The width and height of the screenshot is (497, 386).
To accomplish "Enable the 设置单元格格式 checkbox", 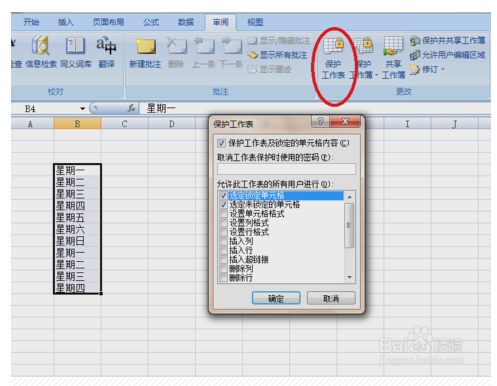I will click(x=223, y=214).
